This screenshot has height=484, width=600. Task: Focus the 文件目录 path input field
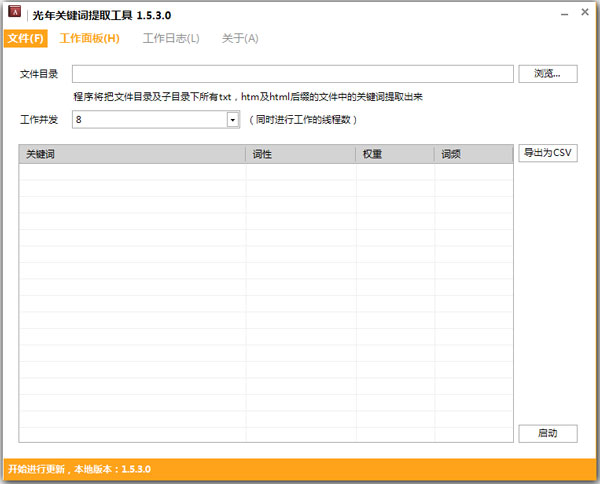click(x=293, y=74)
